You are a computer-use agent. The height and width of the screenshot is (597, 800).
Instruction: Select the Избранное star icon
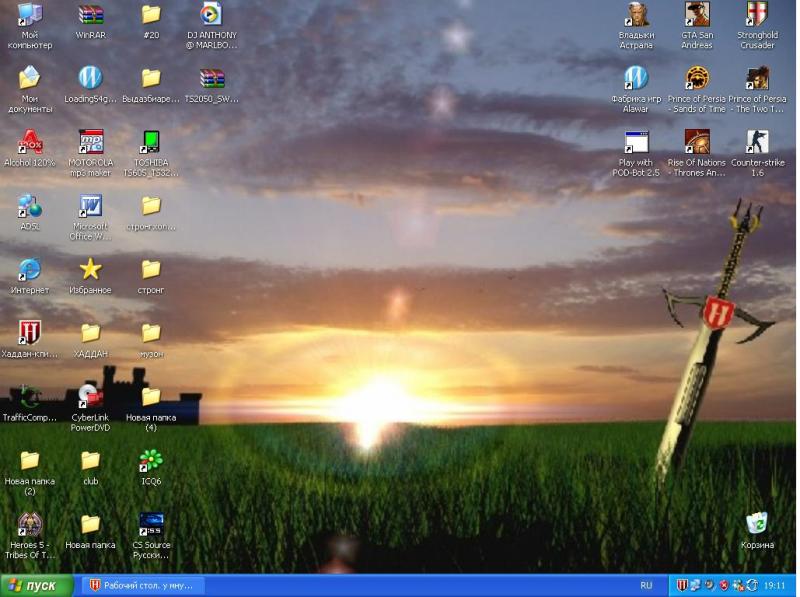coord(90,269)
